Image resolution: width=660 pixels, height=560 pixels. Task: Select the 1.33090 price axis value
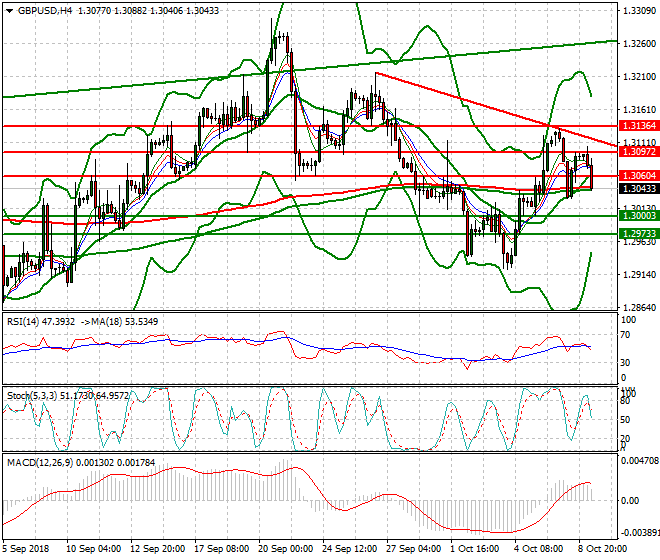click(x=639, y=11)
